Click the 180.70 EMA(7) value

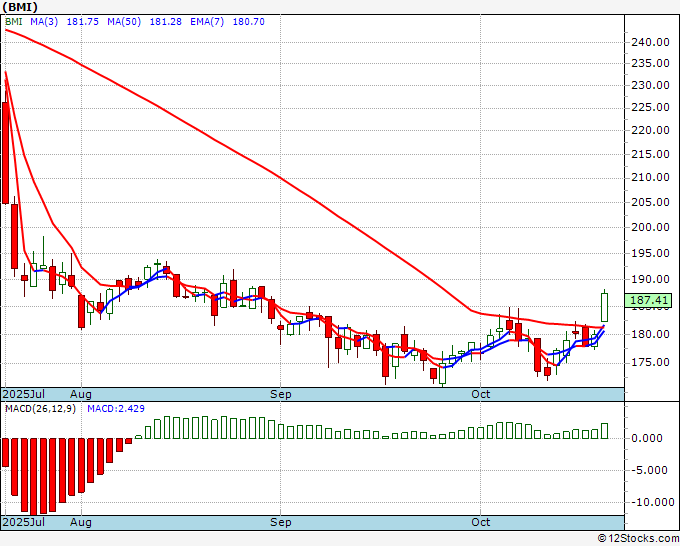248,22
